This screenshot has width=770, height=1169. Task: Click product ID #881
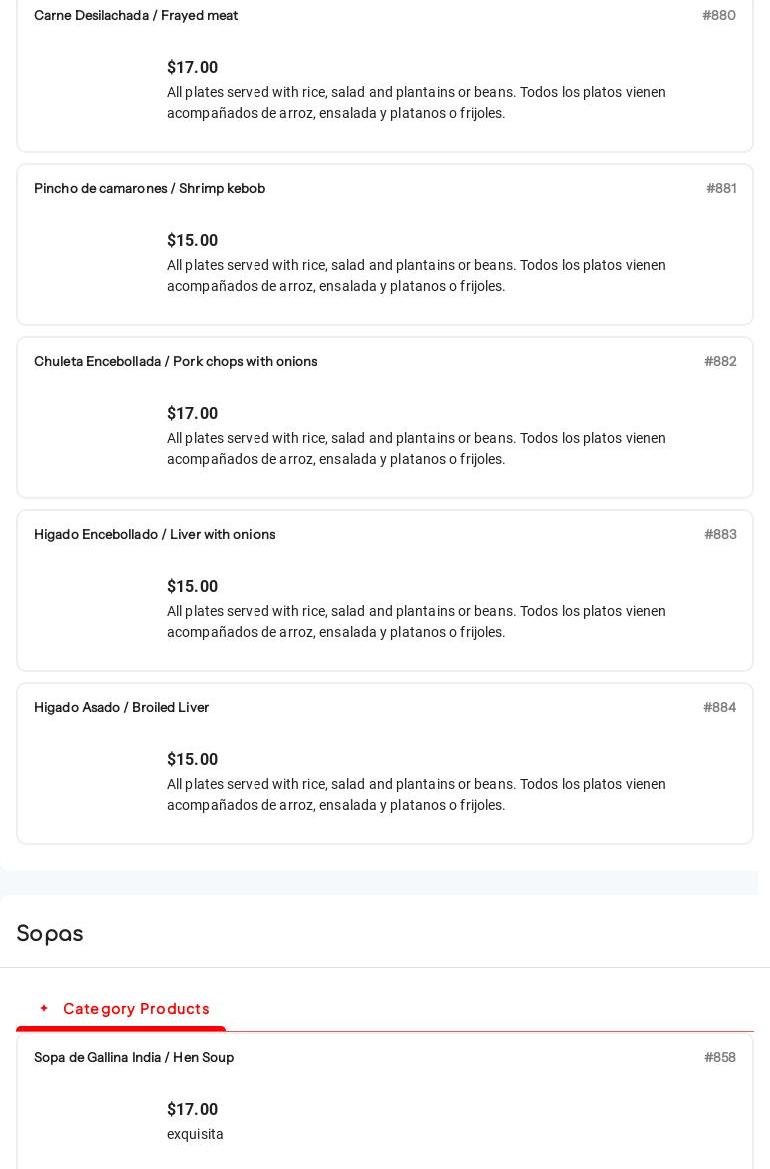point(720,188)
